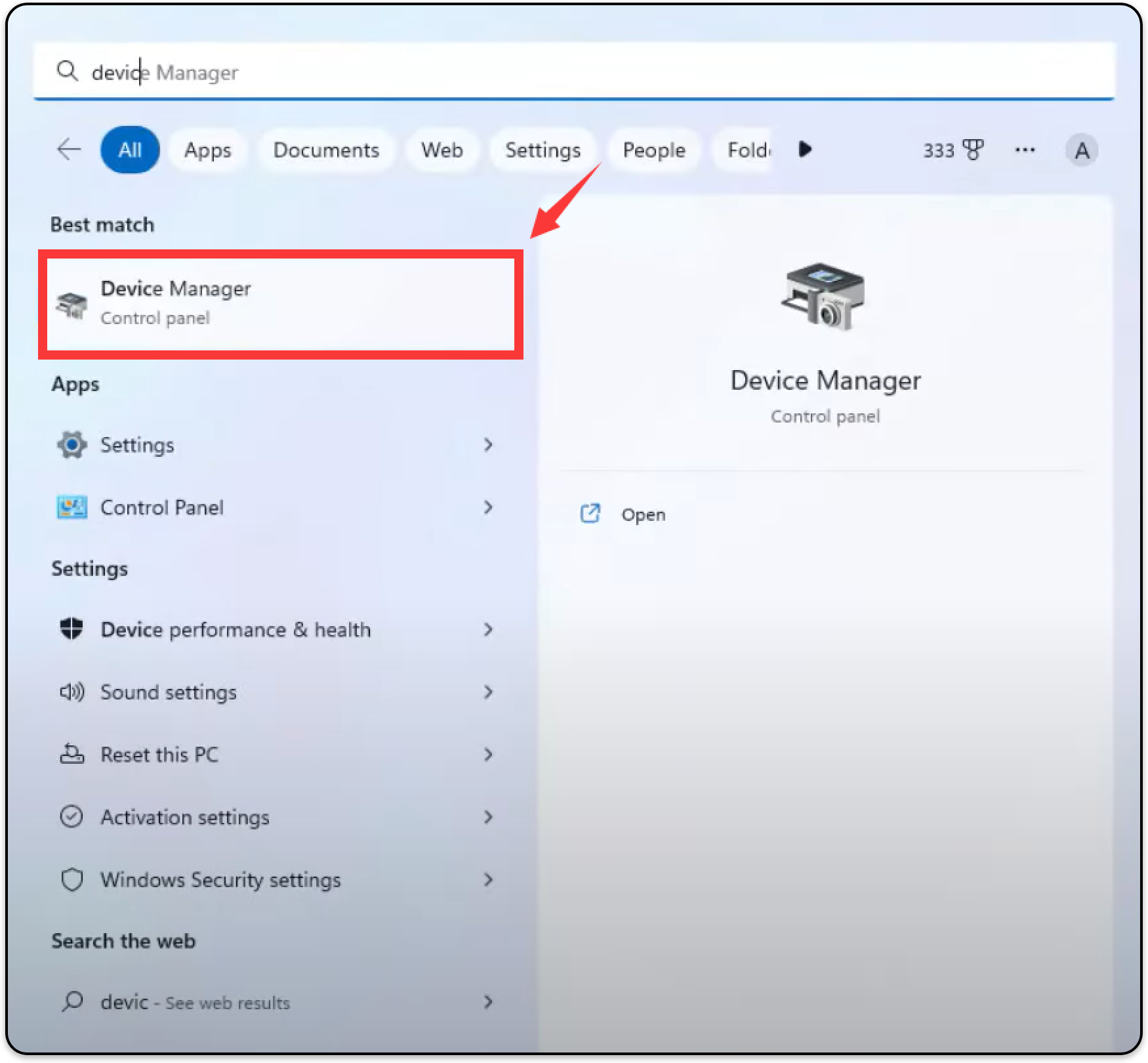Click the account avatar labeled A

[x=1082, y=150]
